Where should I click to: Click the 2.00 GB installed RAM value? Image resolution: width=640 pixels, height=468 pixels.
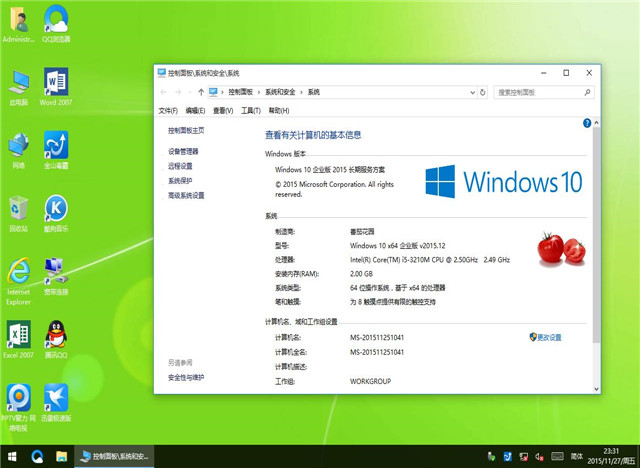pyautogui.click(x=361, y=274)
